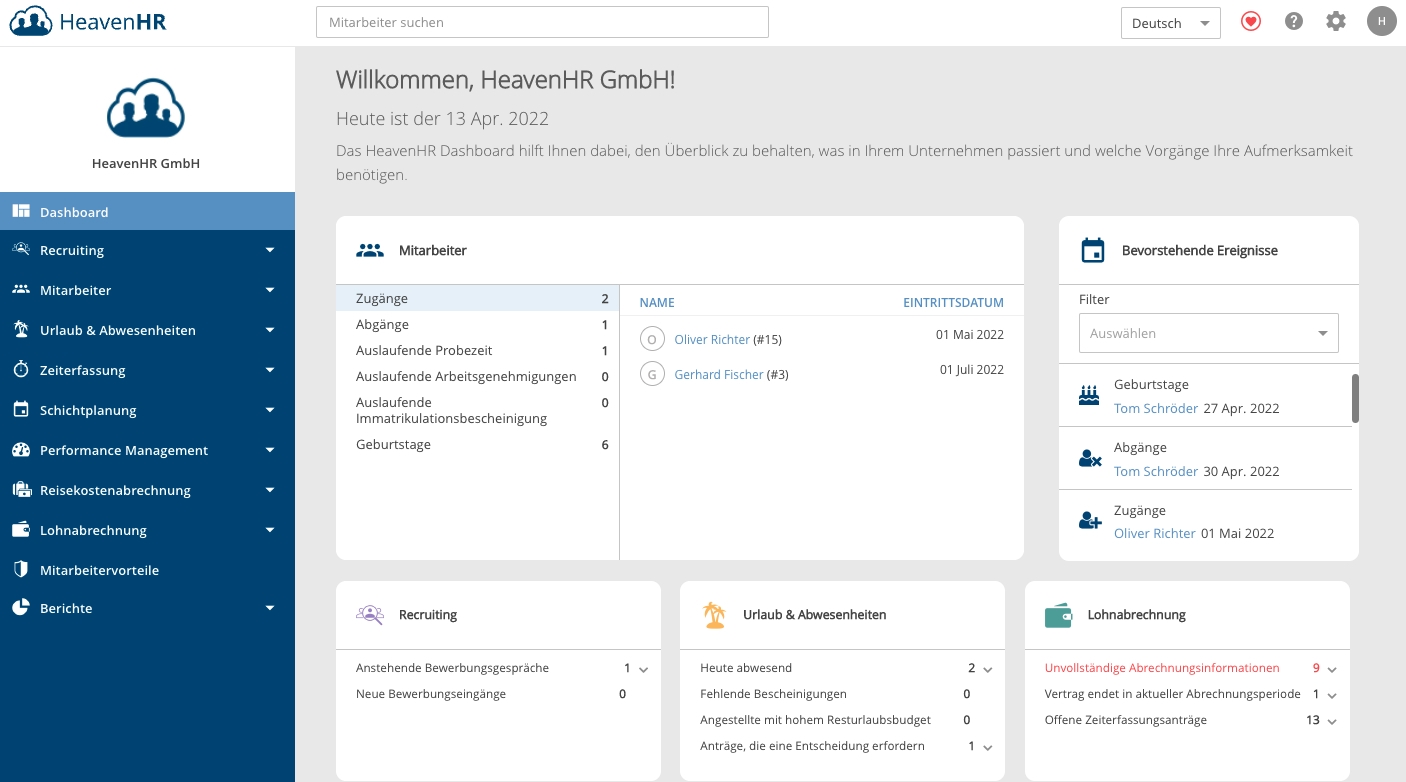
Task: Expand Heute abwesend row
Action: pyautogui.click(x=987, y=669)
